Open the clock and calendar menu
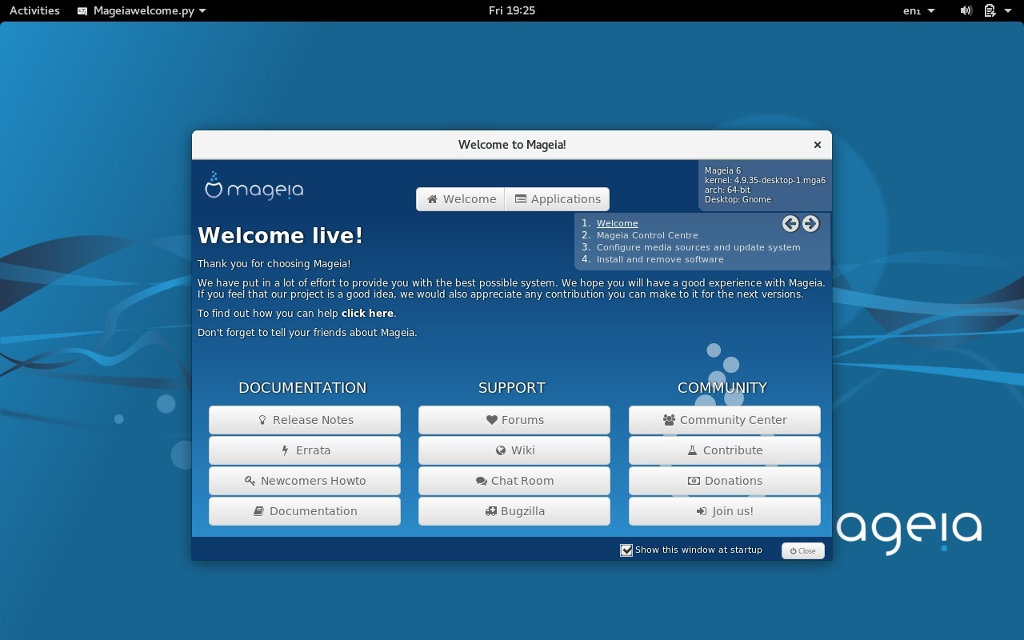This screenshot has height=640, width=1024. coord(511,10)
